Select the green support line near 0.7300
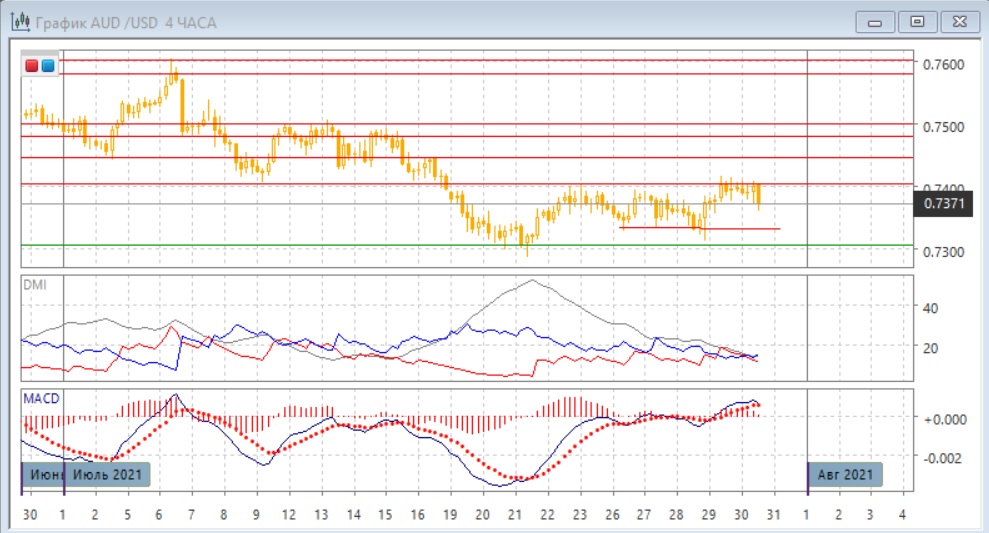The height and width of the screenshot is (533, 989). (400, 245)
